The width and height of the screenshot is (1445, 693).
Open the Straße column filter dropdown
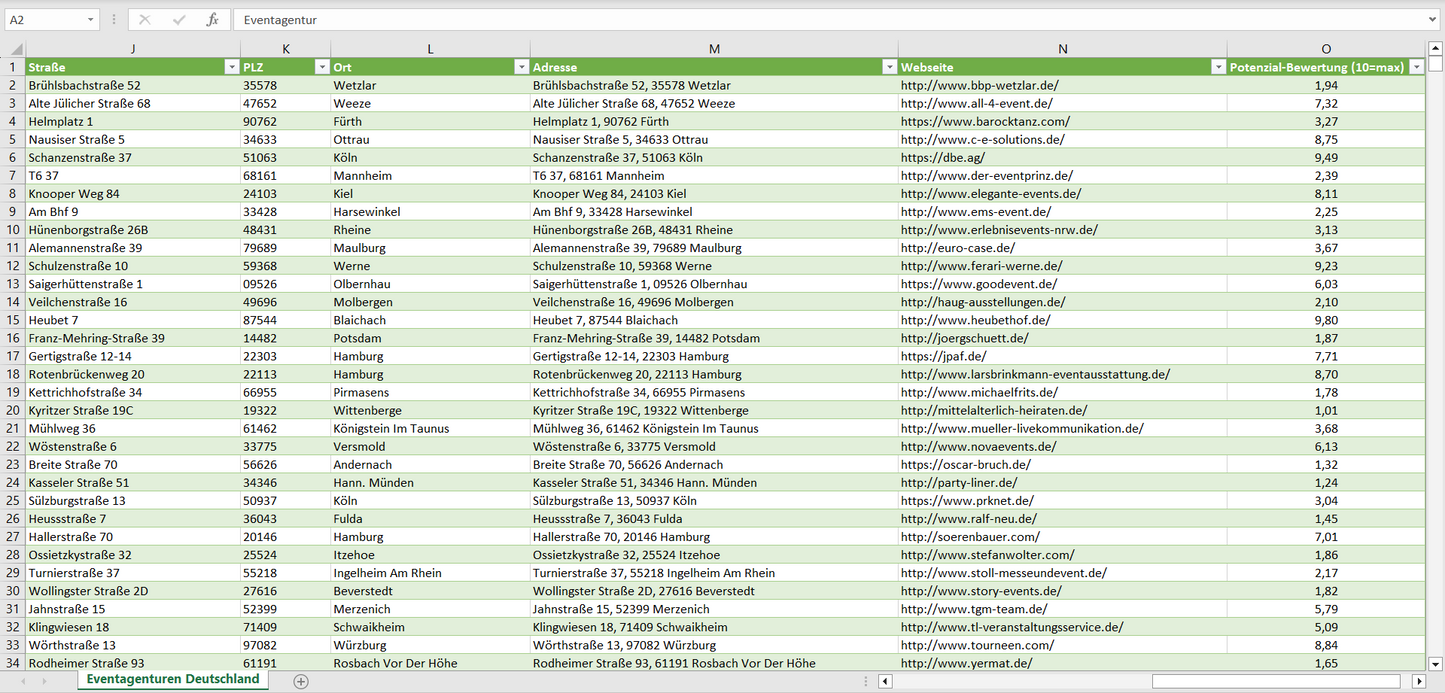click(x=231, y=67)
